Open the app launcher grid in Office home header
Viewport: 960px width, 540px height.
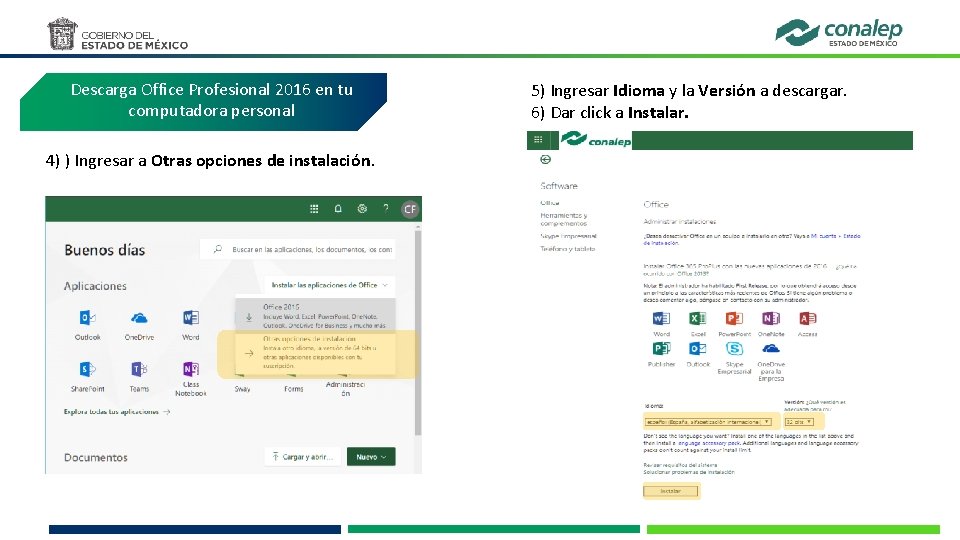pyautogui.click(x=314, y=209)
